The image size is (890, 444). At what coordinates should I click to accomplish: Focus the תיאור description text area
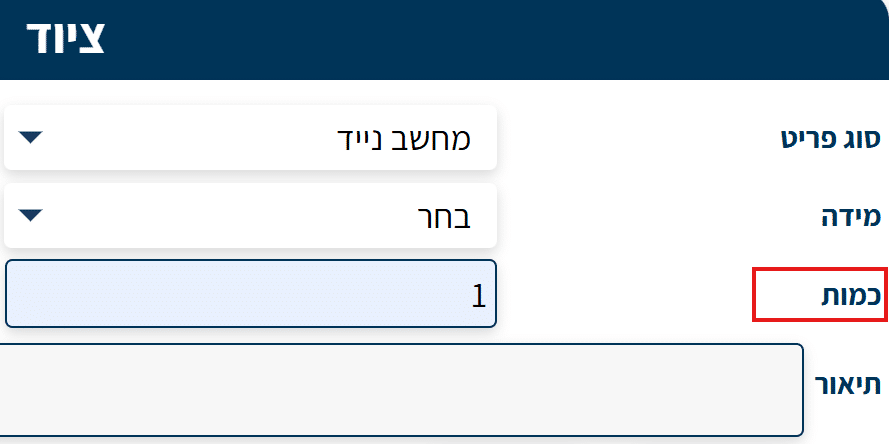point(400,390)
